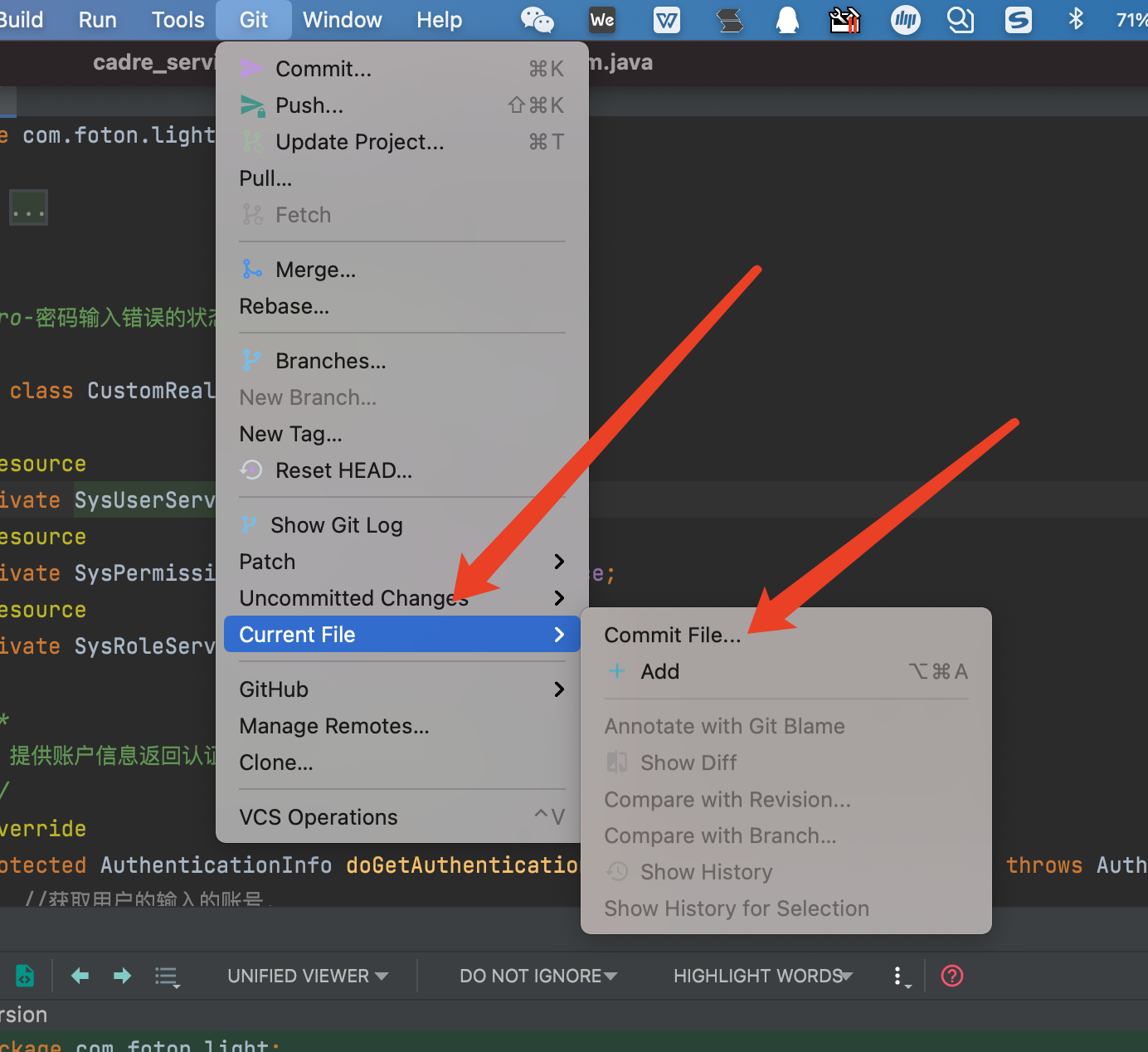1148x1052 pixels.
Task: Switch to cadre_serv editor tab
Action: click(x=153, y=62)
